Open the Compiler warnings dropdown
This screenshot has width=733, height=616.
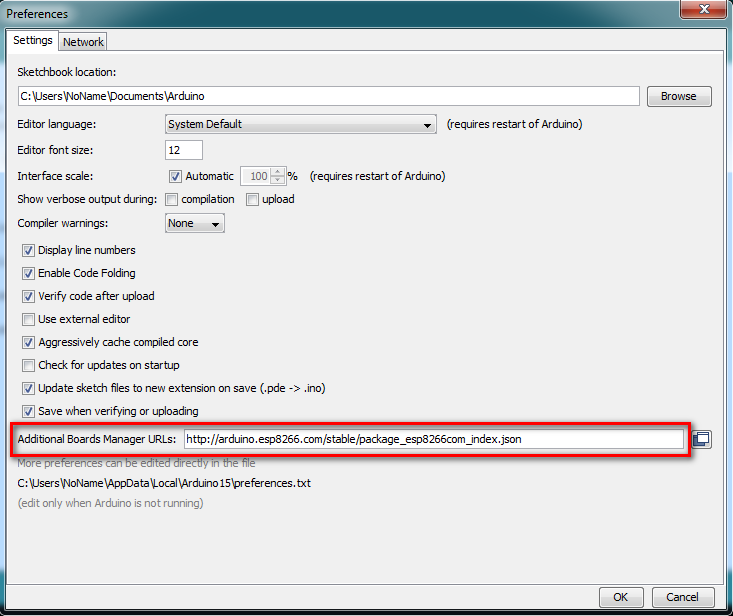point(194,223)
